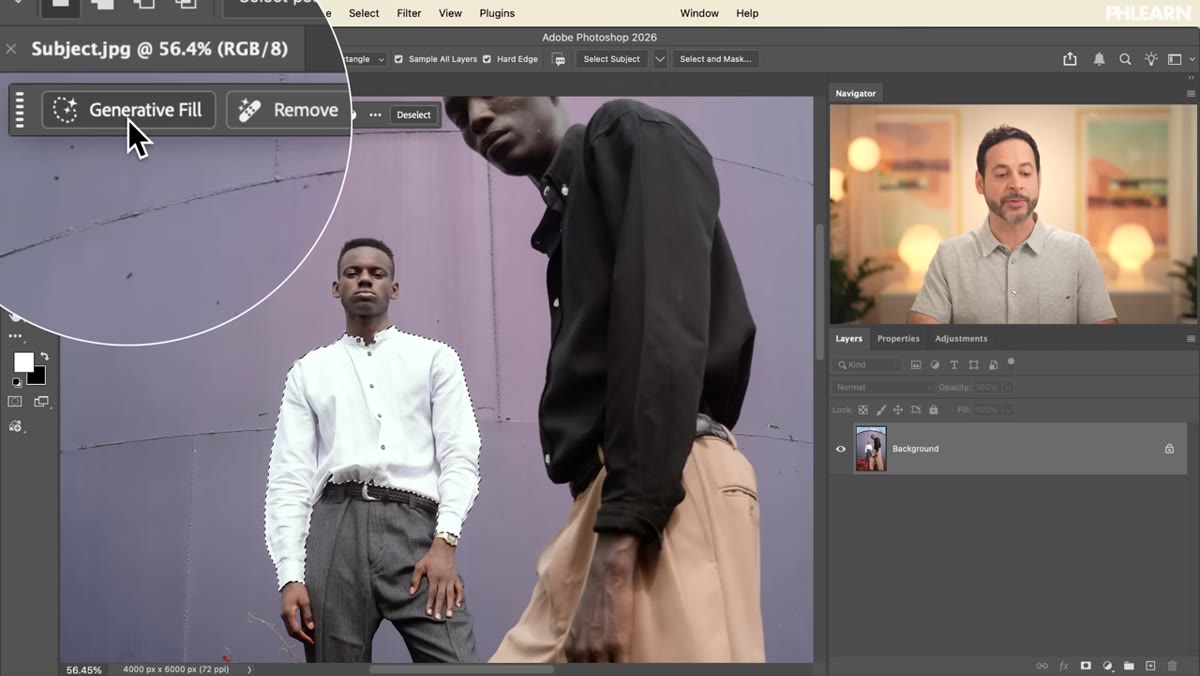1200x676 pixels.
Task: Toggle the shape layers filter
Action: tap(974, 365)
